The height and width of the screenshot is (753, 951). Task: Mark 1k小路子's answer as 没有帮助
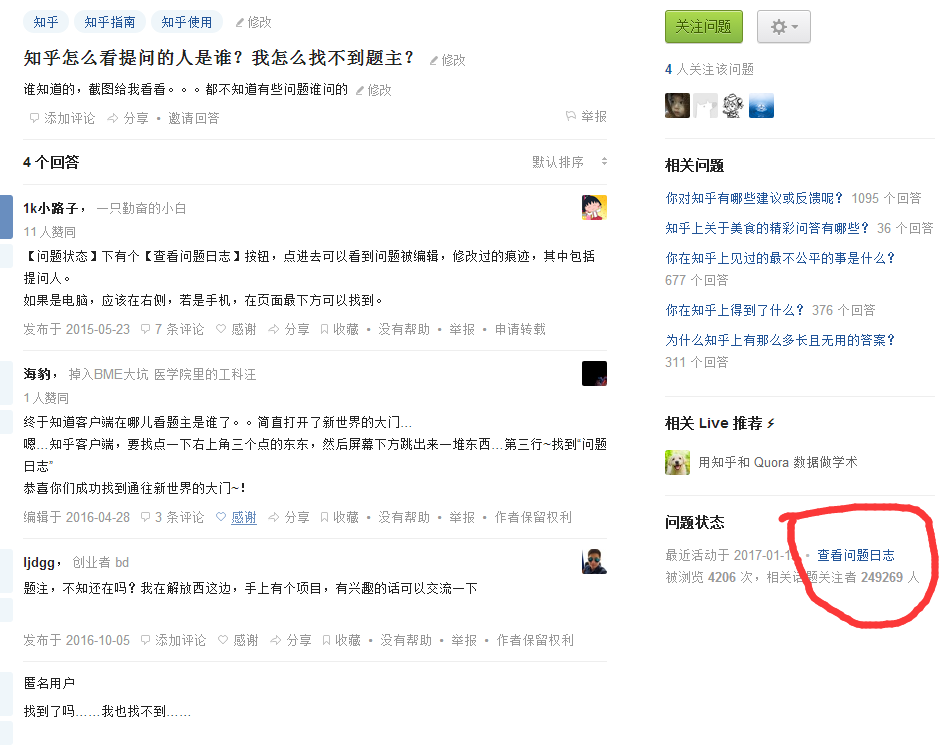[404, 329]
